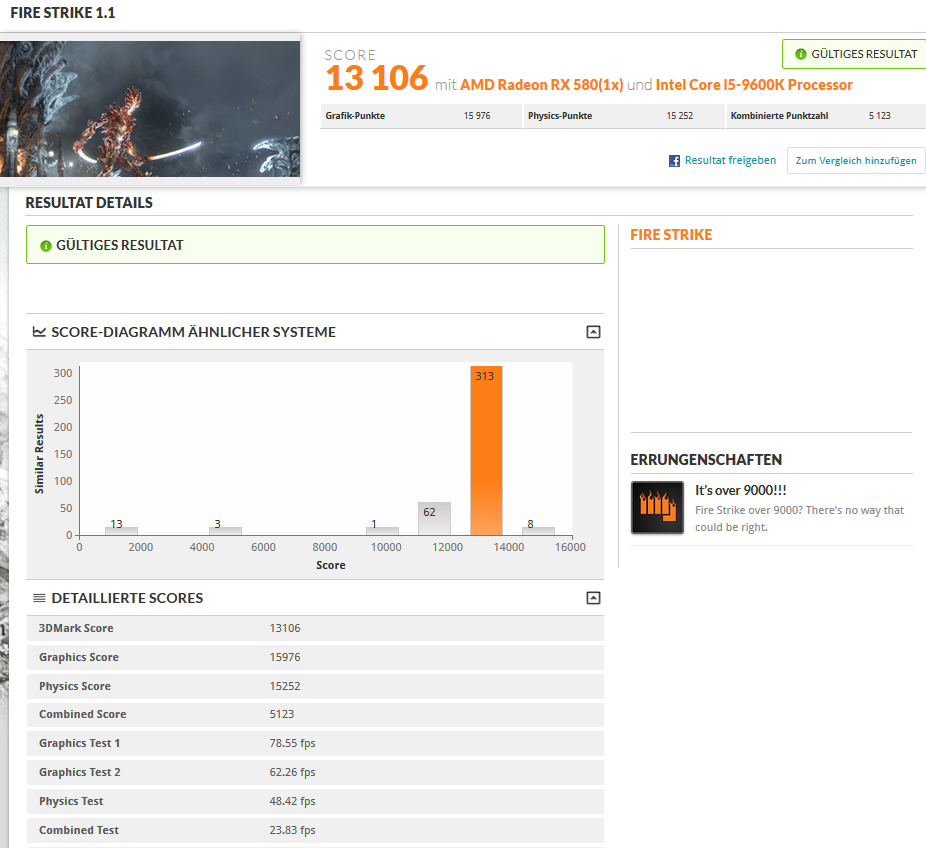Click the gray bar labeled 62

pos(434,518)
